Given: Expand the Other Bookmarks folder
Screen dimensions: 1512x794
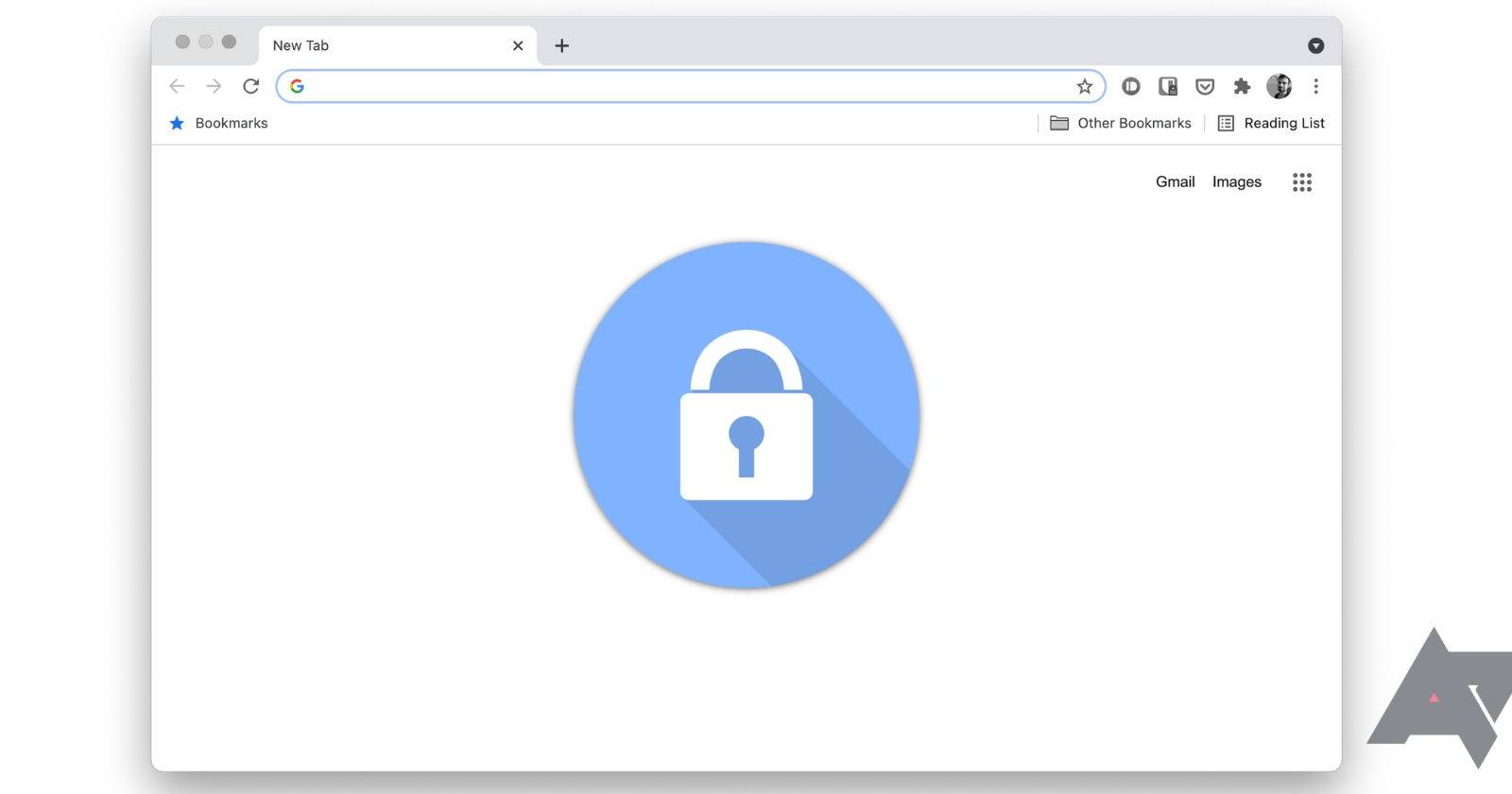Looking at the screenshot, I should pyautogui.click(x=1121, y=123).
